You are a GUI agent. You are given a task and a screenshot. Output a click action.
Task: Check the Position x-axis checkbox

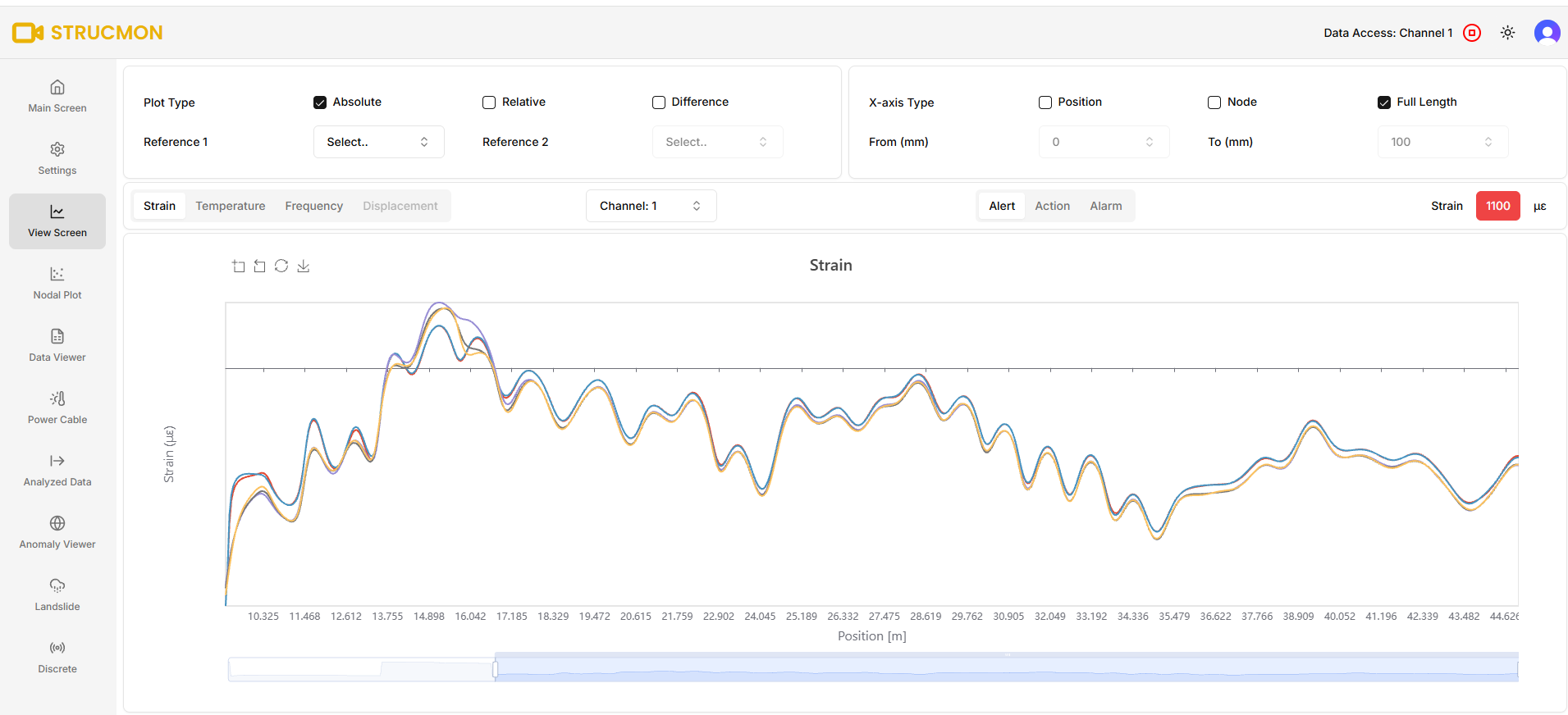[1045, 102]
